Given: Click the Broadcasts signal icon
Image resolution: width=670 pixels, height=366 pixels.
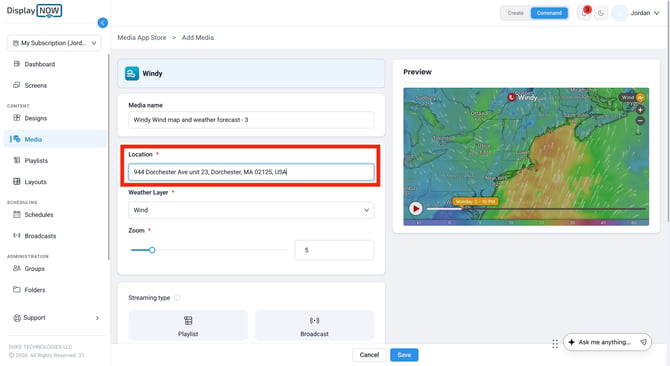Looking at the screenshot, I should [17, 235].
